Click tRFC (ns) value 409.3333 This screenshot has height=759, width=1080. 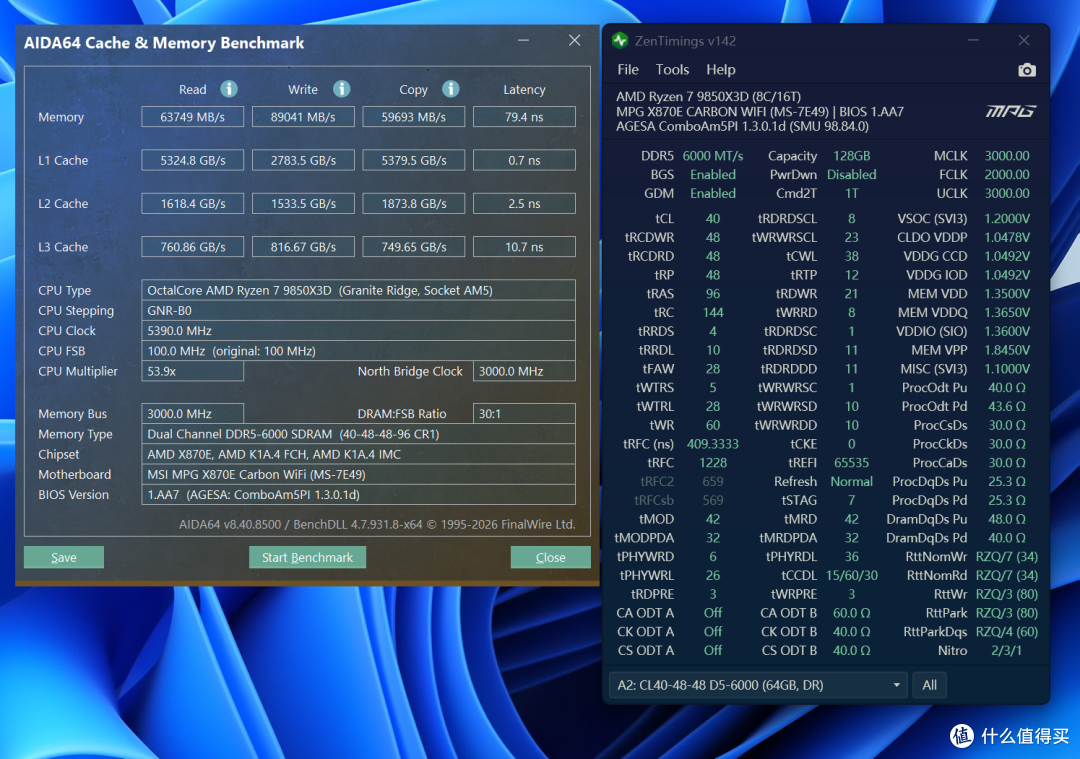click(x=713, y=444)
